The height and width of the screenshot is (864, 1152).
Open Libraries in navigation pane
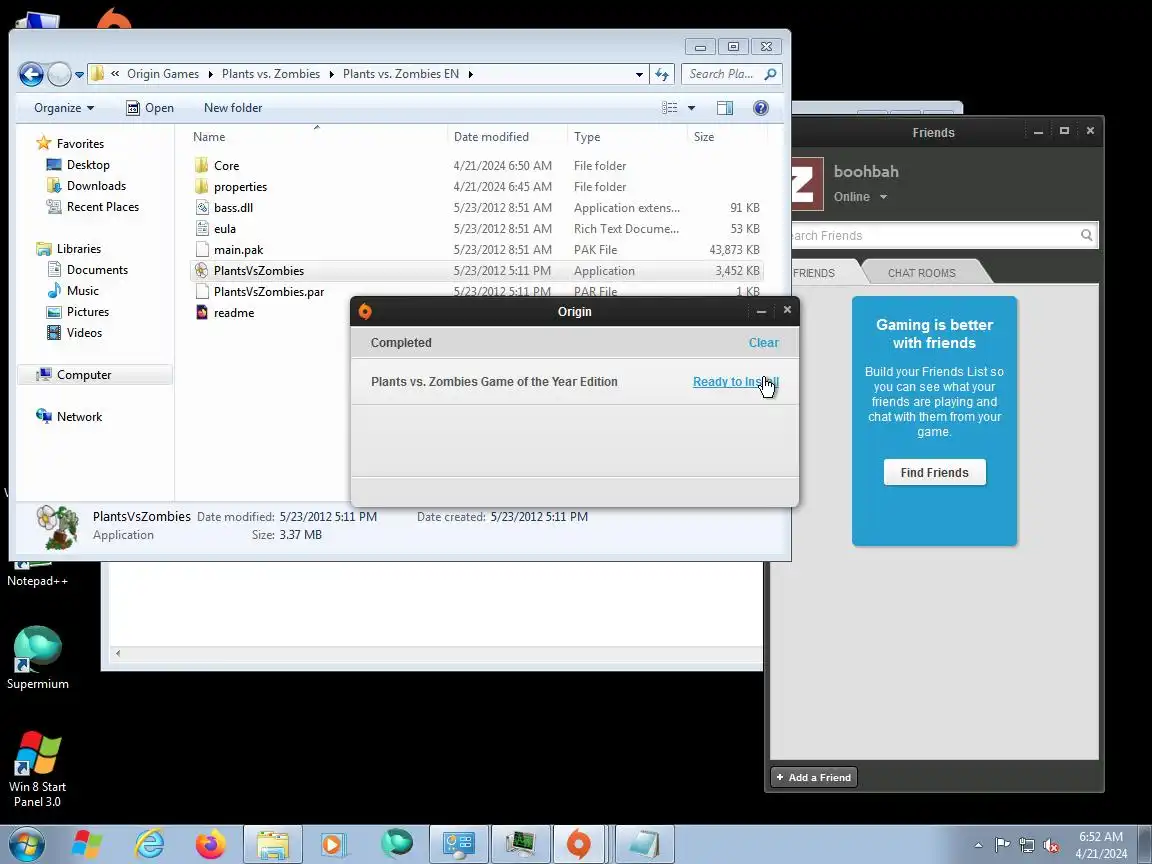click(x=79, y=249)
